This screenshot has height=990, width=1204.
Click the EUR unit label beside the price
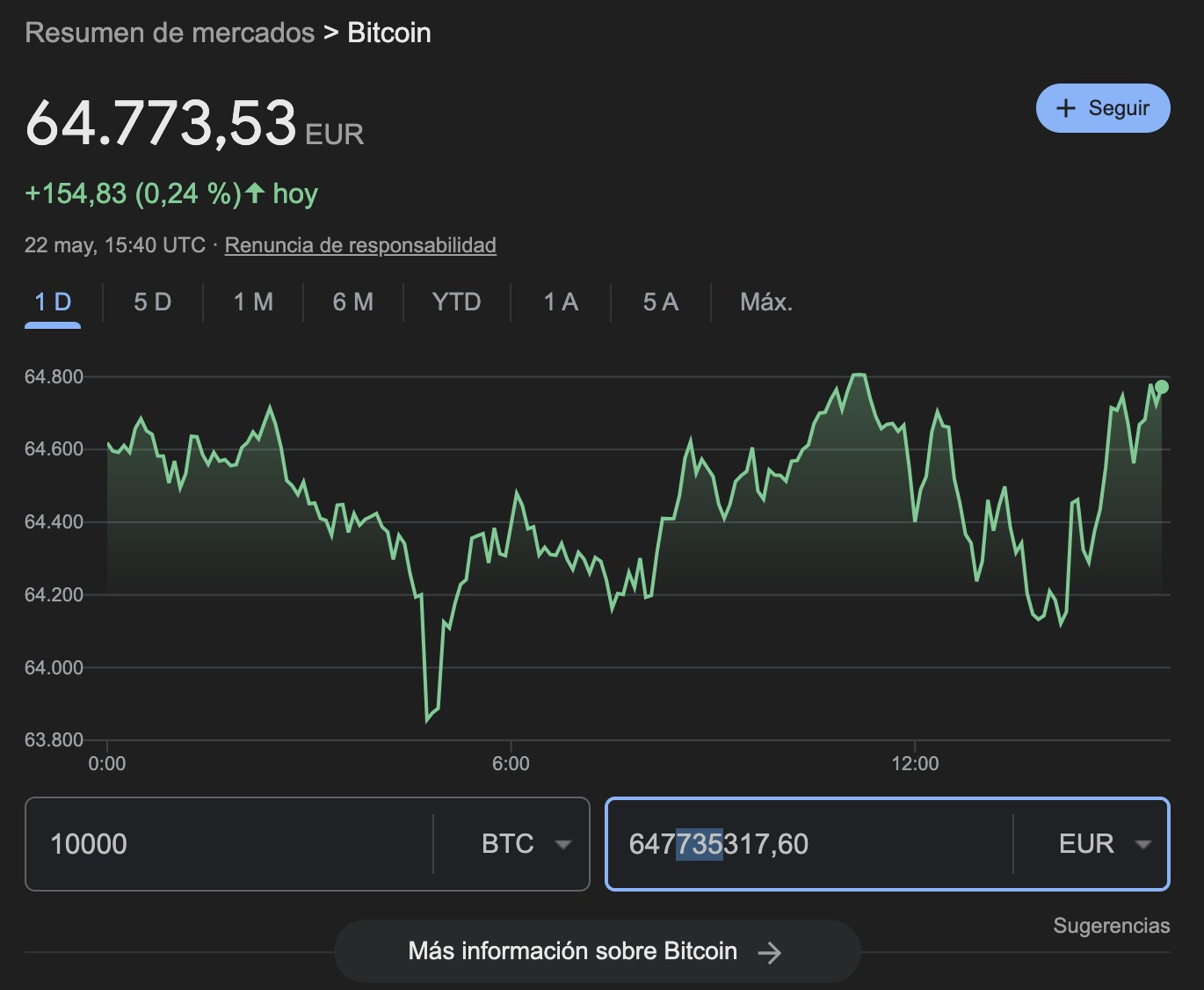[x=335, y=135]
